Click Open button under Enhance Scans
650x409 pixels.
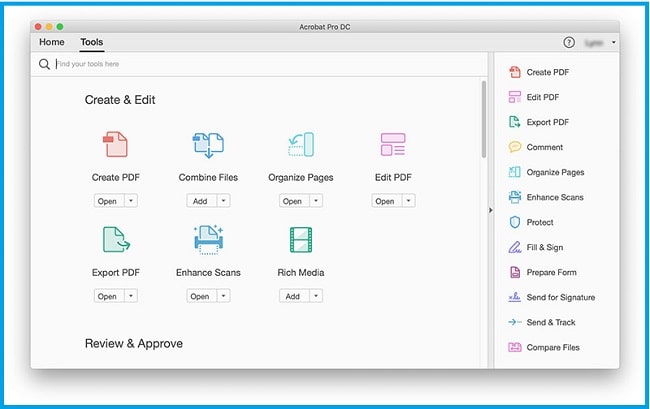click(201, 296)
